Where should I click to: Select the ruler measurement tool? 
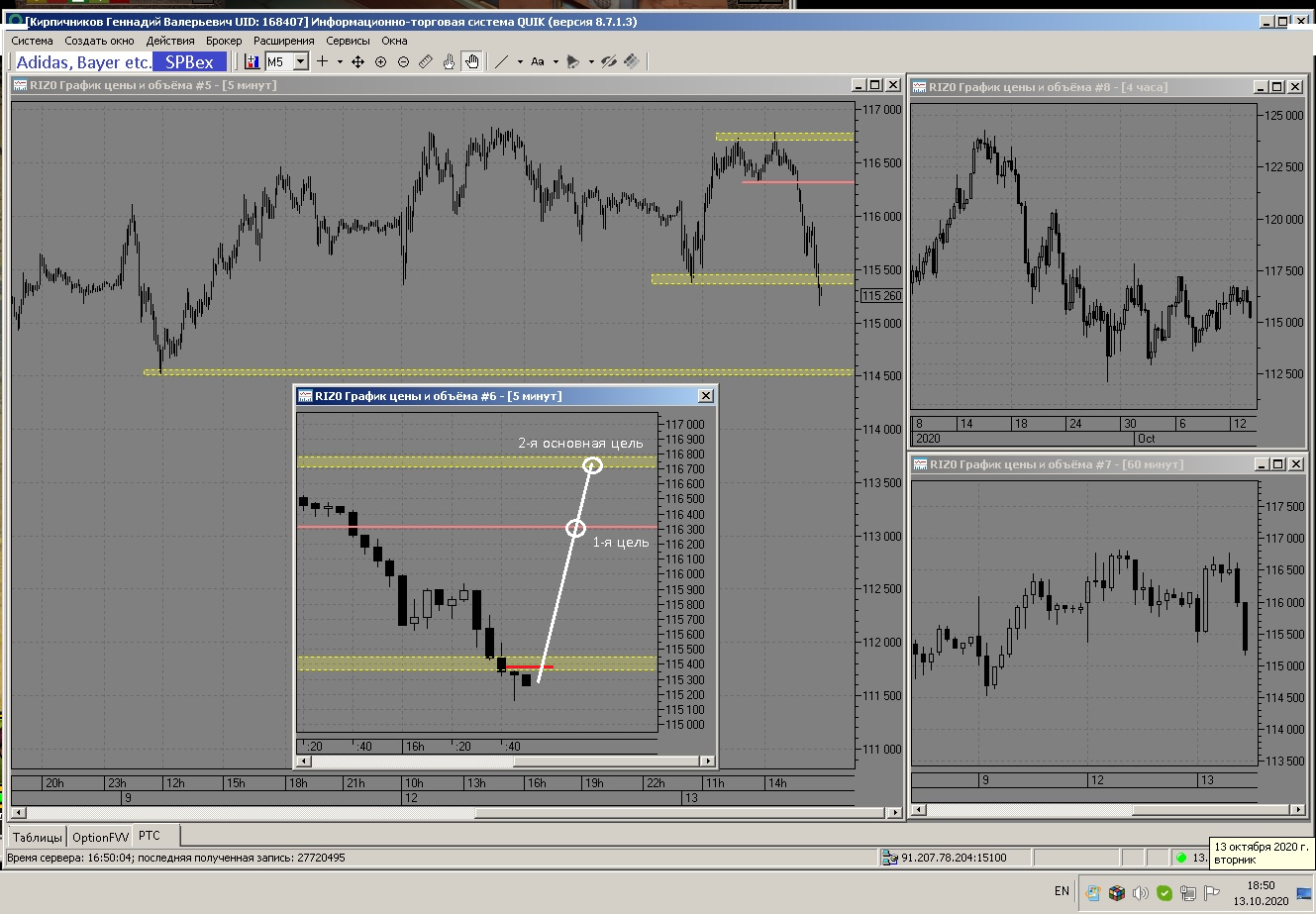point(426,61)
